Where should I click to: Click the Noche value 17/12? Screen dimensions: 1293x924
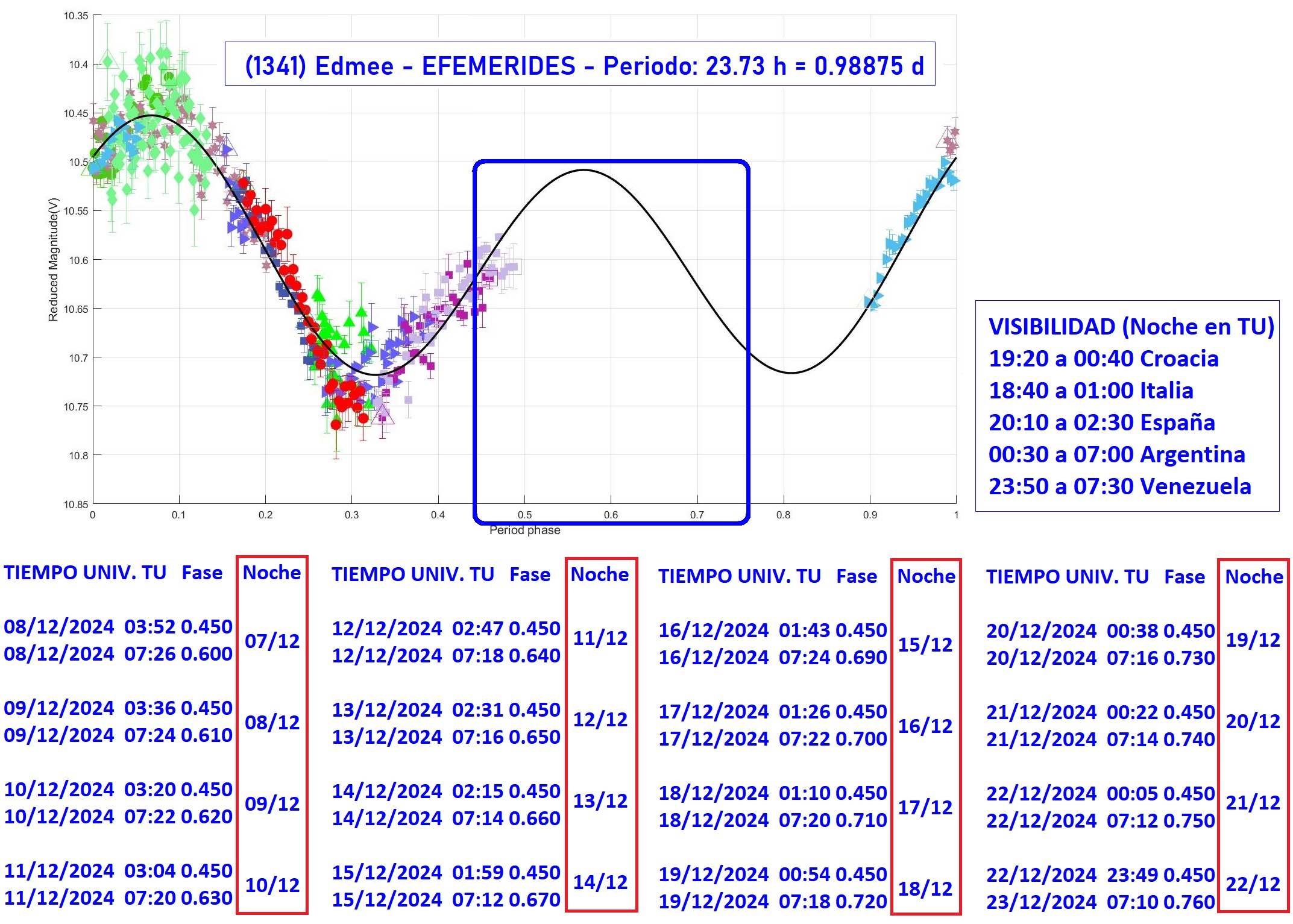coord(925,807)
